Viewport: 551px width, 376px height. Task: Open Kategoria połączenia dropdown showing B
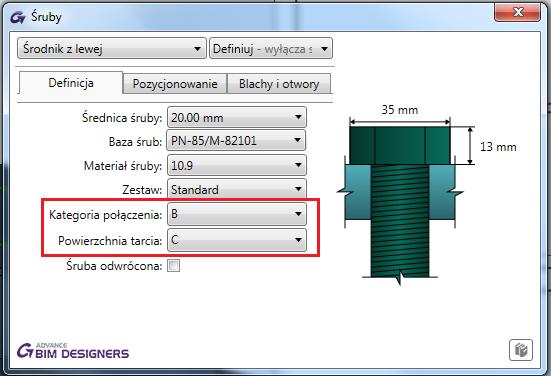point(236,214)
